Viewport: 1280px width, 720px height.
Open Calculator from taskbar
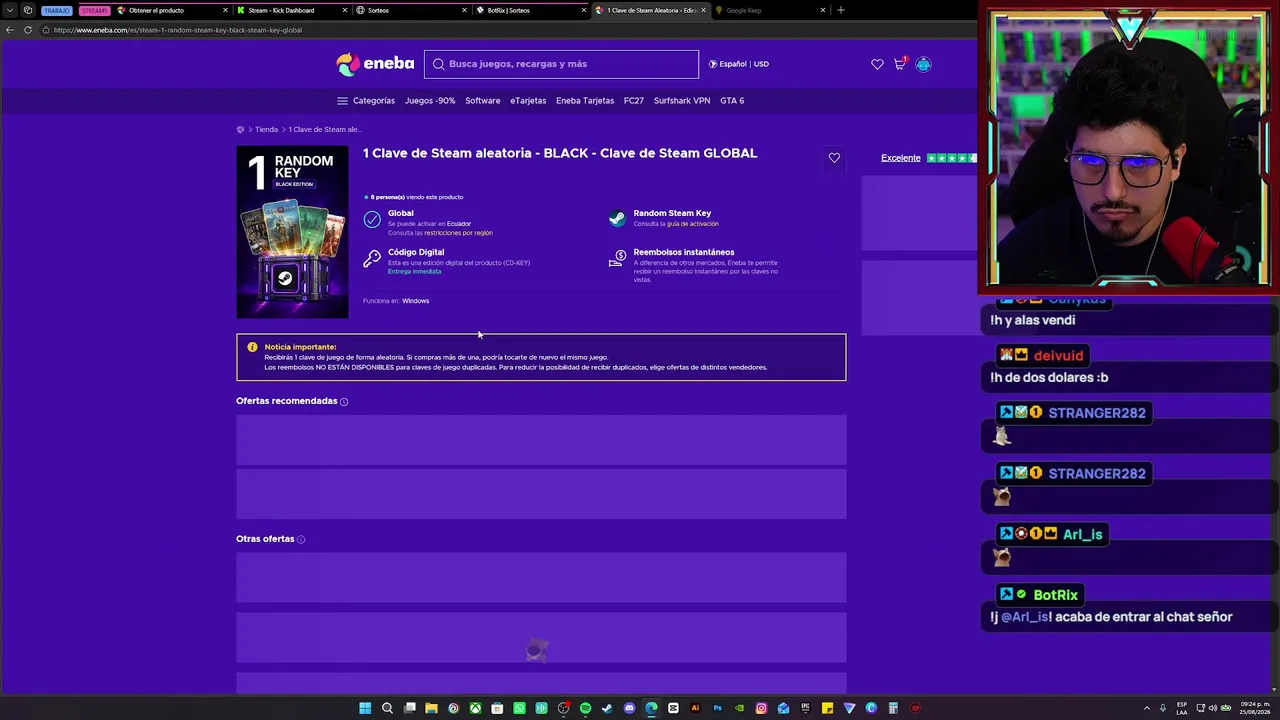point(893,708)
